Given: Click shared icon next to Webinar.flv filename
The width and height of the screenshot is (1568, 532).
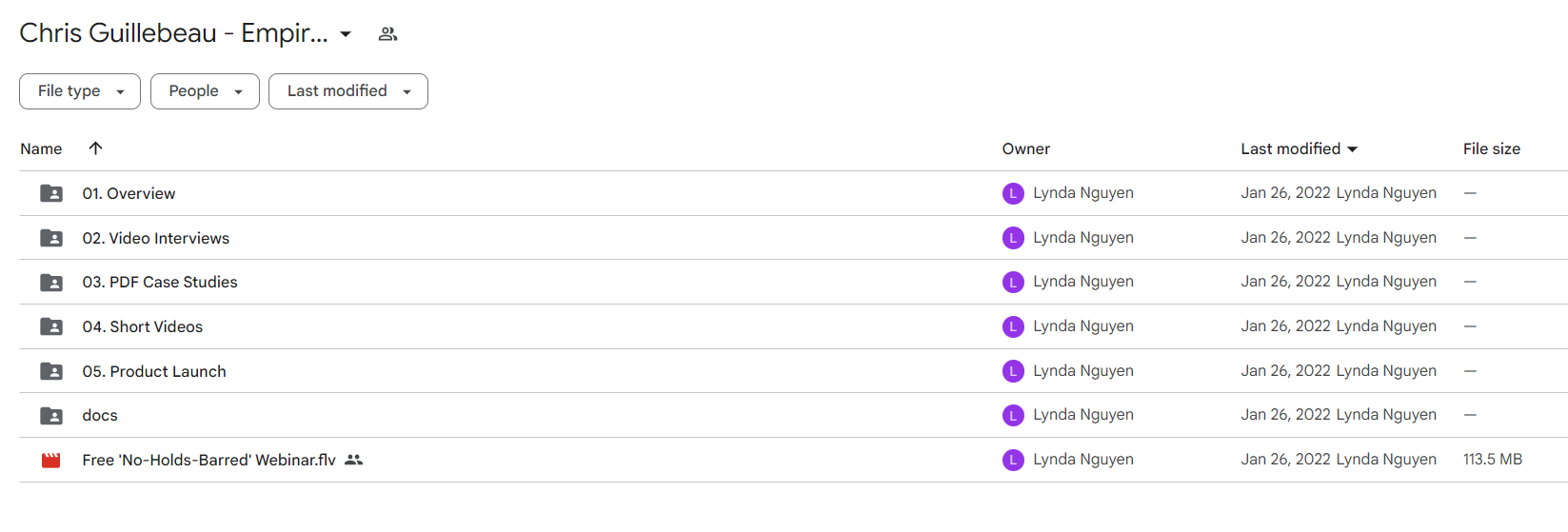Looking at the screenshot, I should 354,460.
